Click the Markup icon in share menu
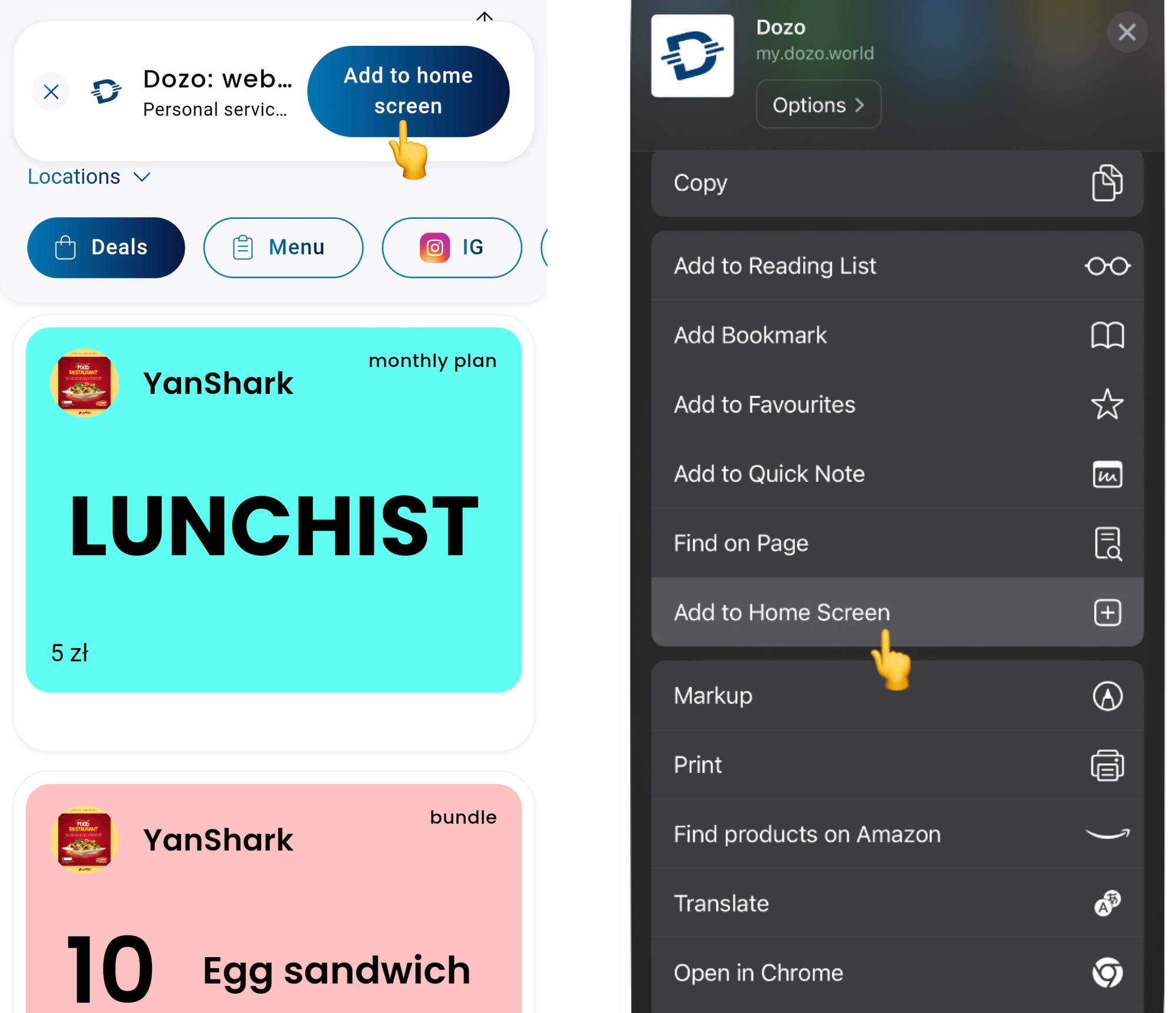Viewport: 1176px width, 1013px height. 1108,695
